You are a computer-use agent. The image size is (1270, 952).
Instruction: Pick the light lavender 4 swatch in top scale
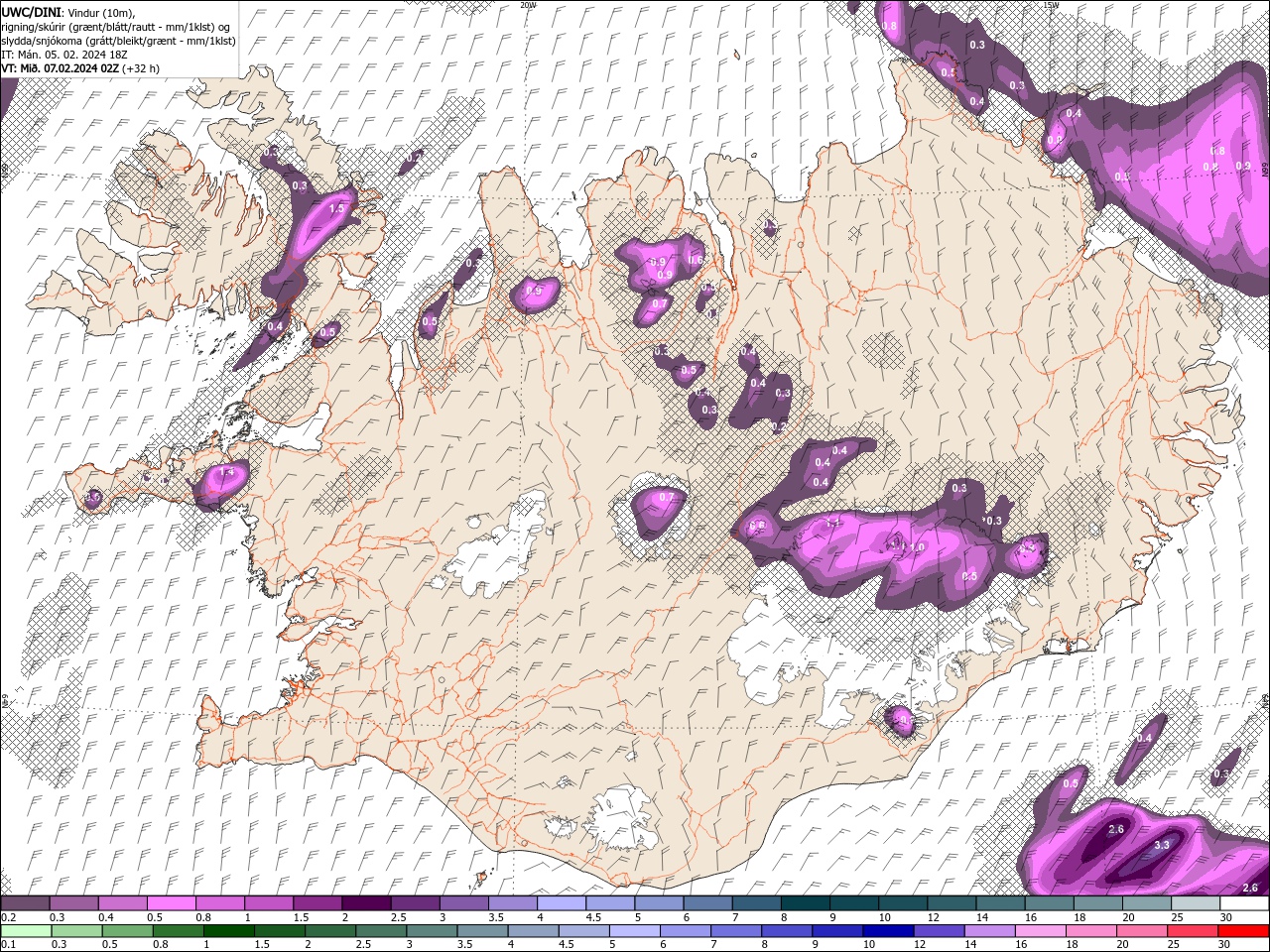pyautogui.click(x=561, y=903)
